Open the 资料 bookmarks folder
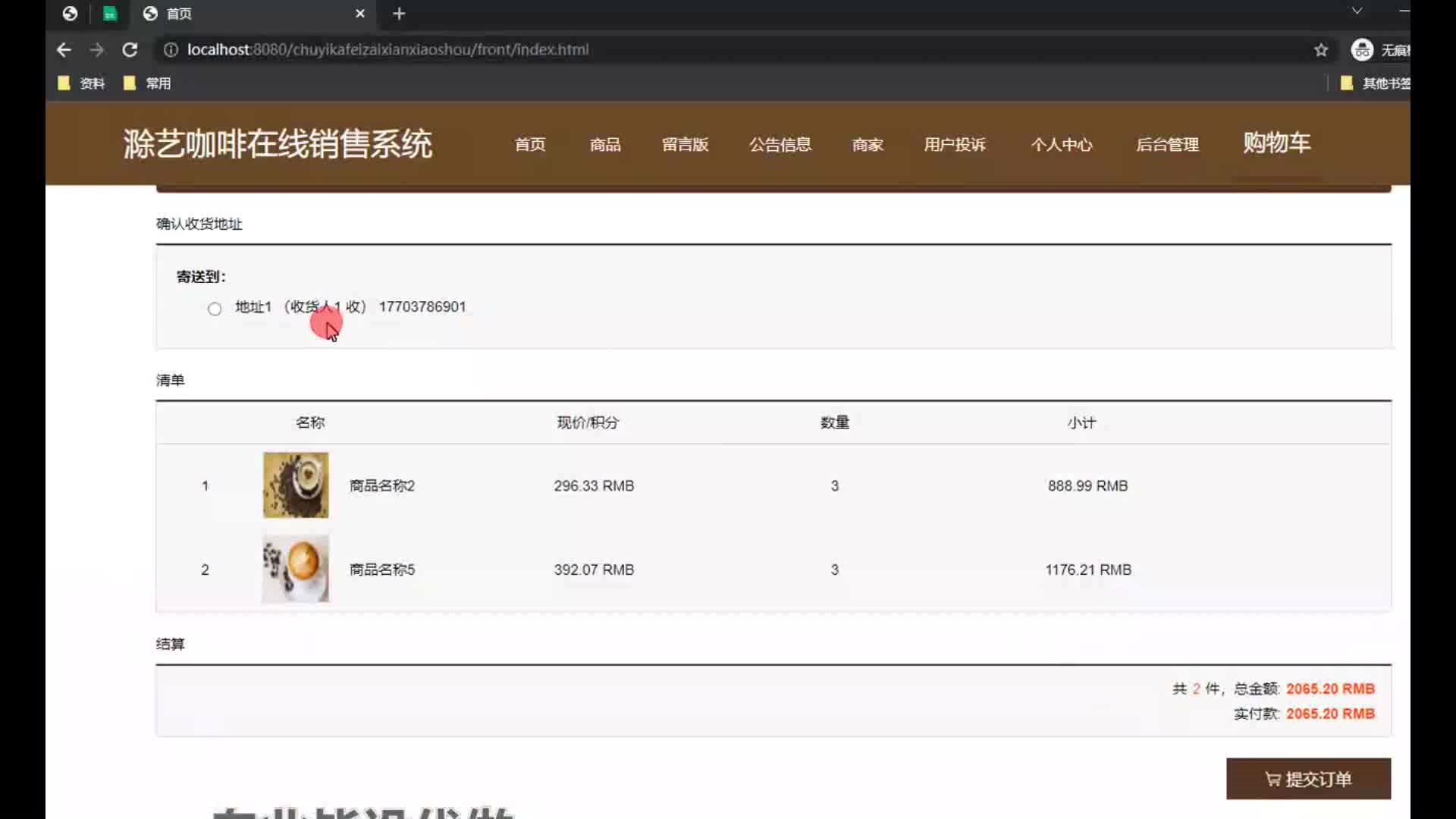The width and height of the screenshot is (1456, 819). (81, 83)
